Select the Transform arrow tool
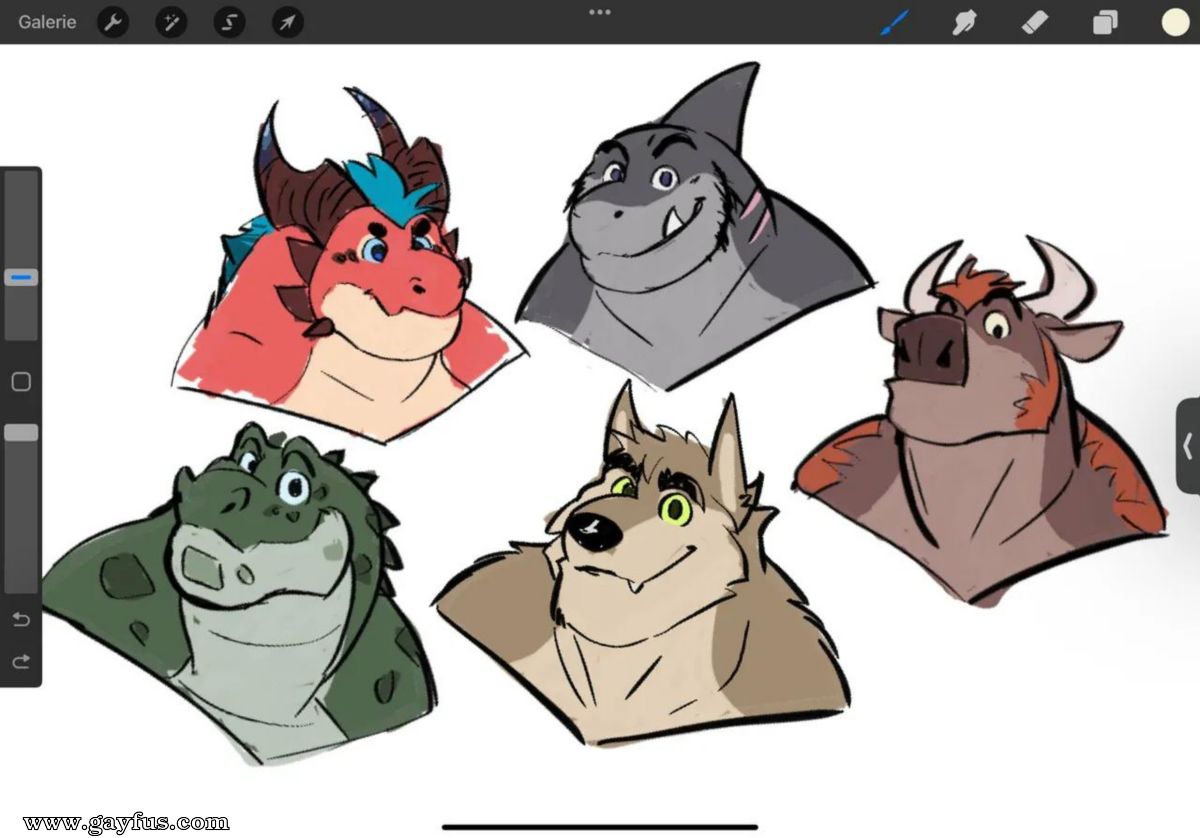The image size is (1200, 838). point(287,22)
